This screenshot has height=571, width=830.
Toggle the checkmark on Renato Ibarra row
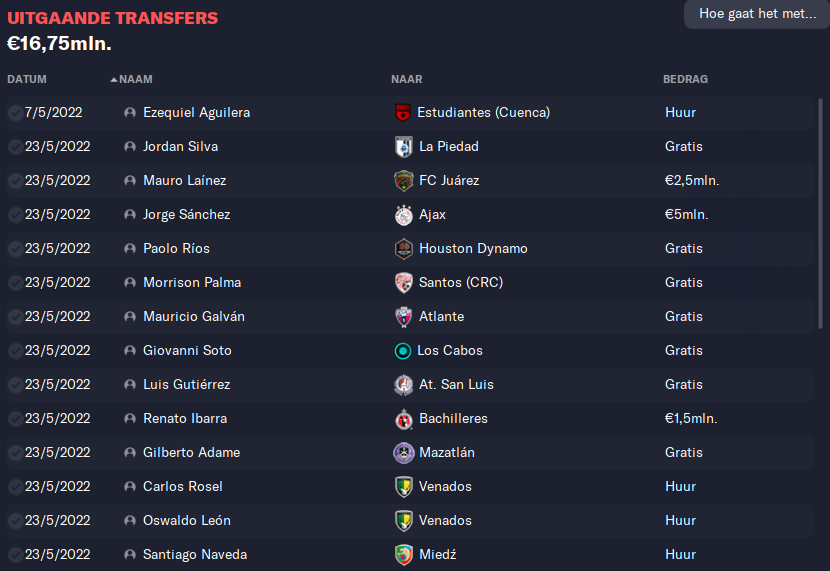click(15, 419)
